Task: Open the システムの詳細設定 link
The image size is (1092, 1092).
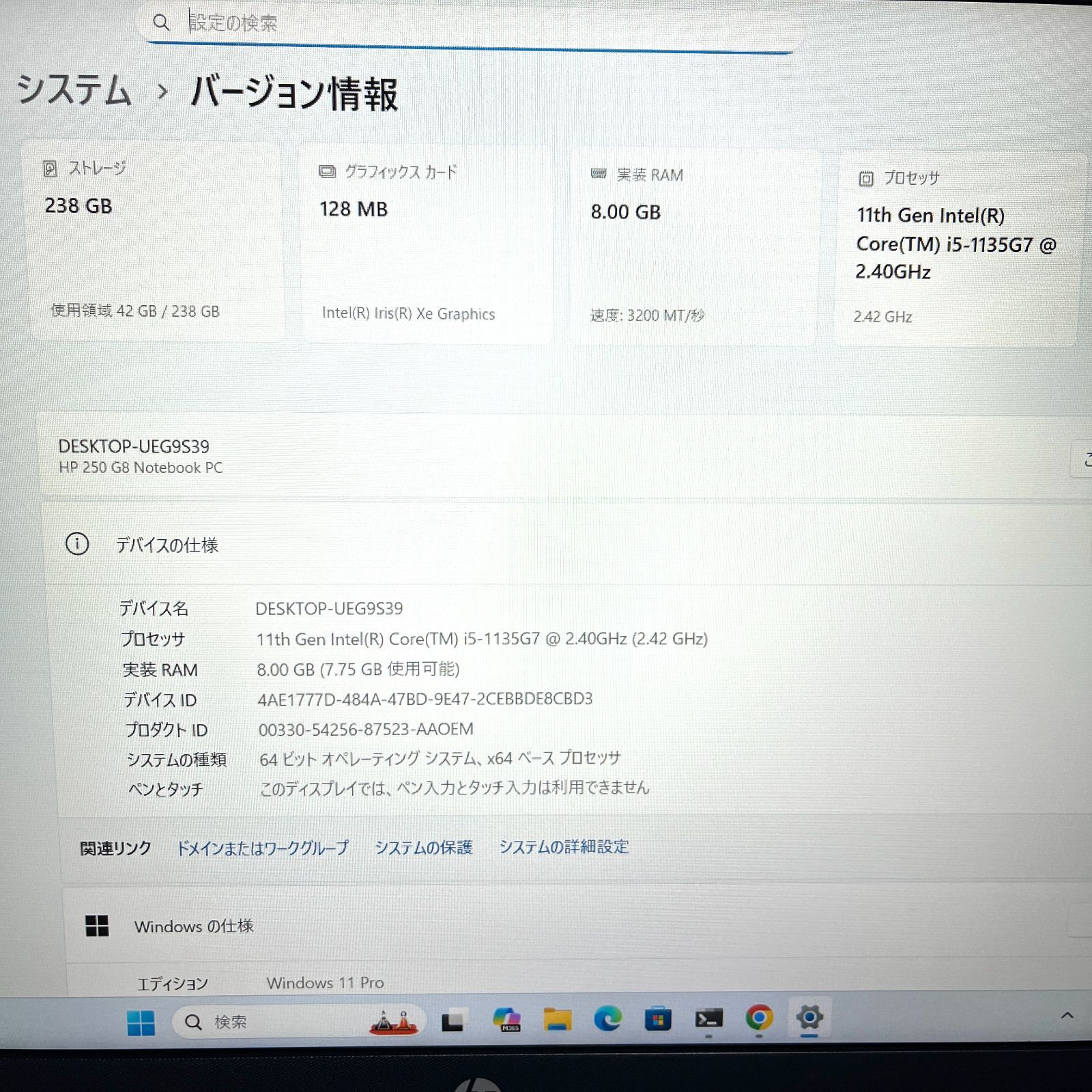Action: pyautogui.click(x=565, y=846)
